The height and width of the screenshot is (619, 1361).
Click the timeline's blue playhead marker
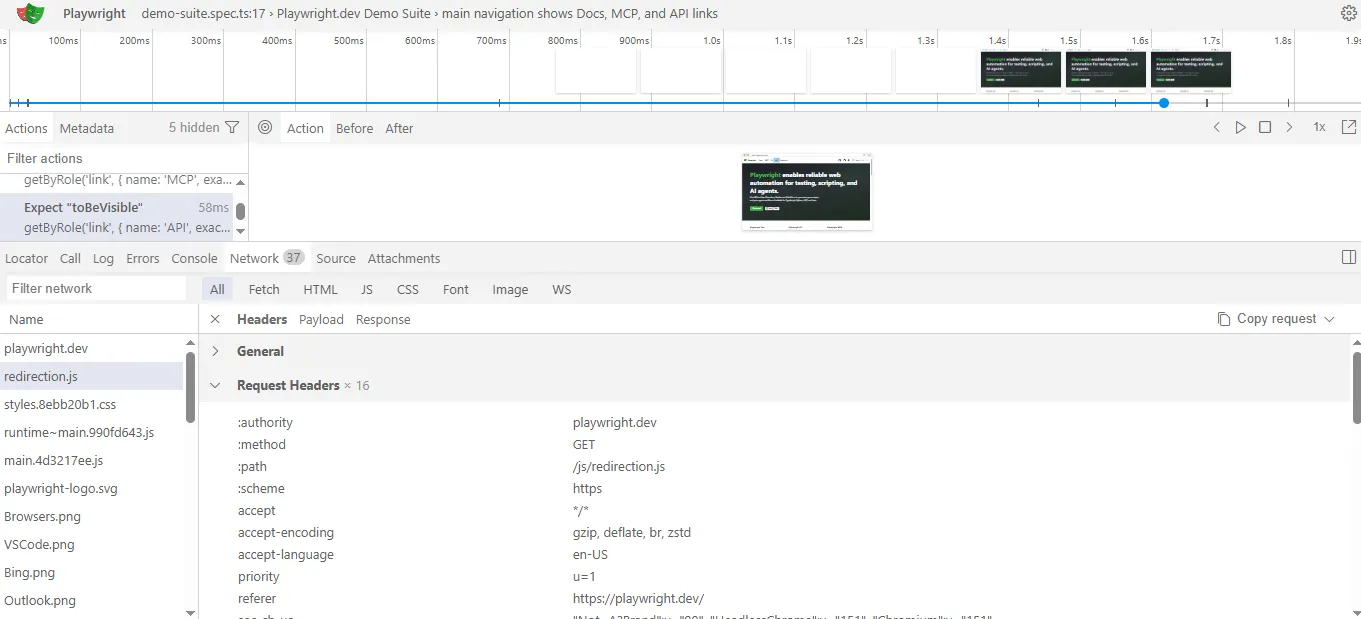[x=1164, y=103]
